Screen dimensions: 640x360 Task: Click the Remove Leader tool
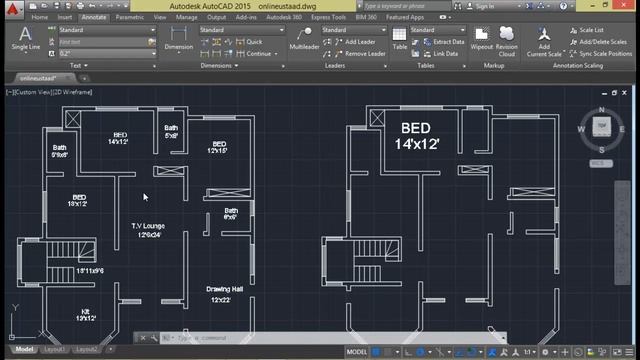[x=360, y=53]
